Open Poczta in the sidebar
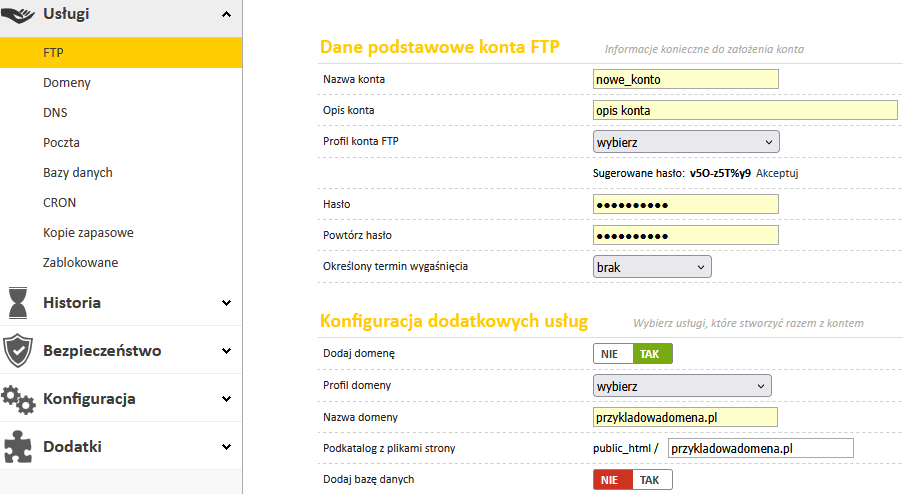Viewport: 903px width, 494px height. pyautogui.click(x=61, y=143)
